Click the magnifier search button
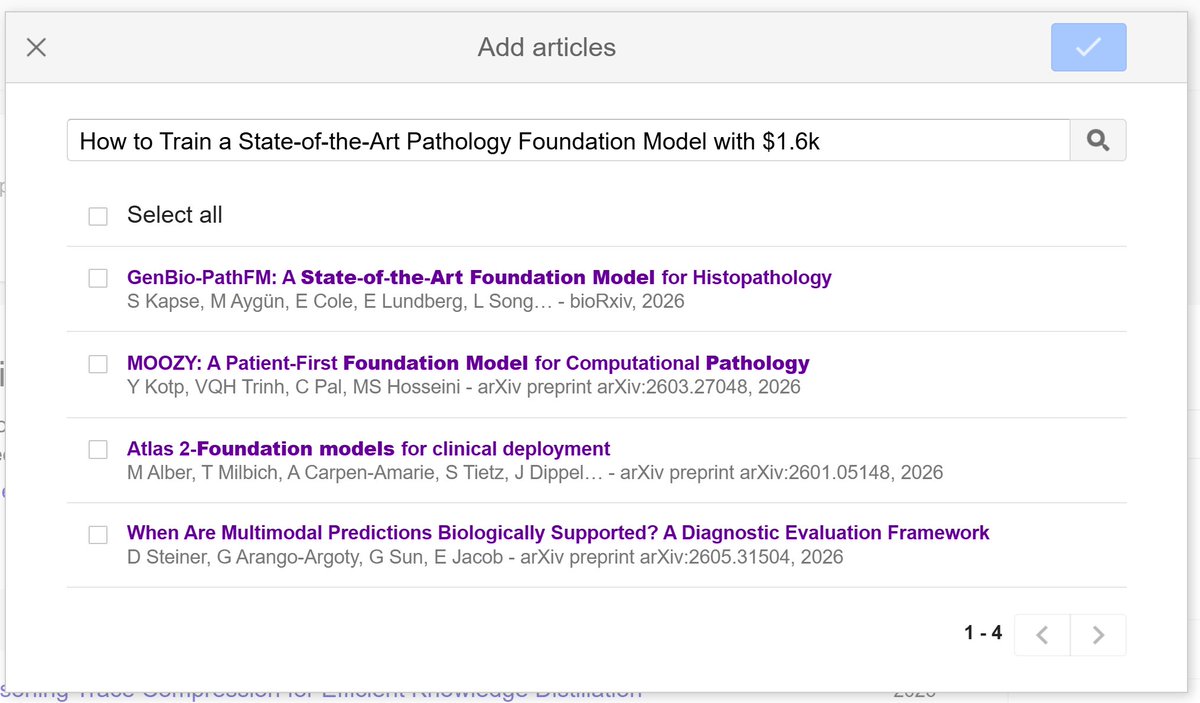This screenshot has height=703, width=1200. point(1098,141)
